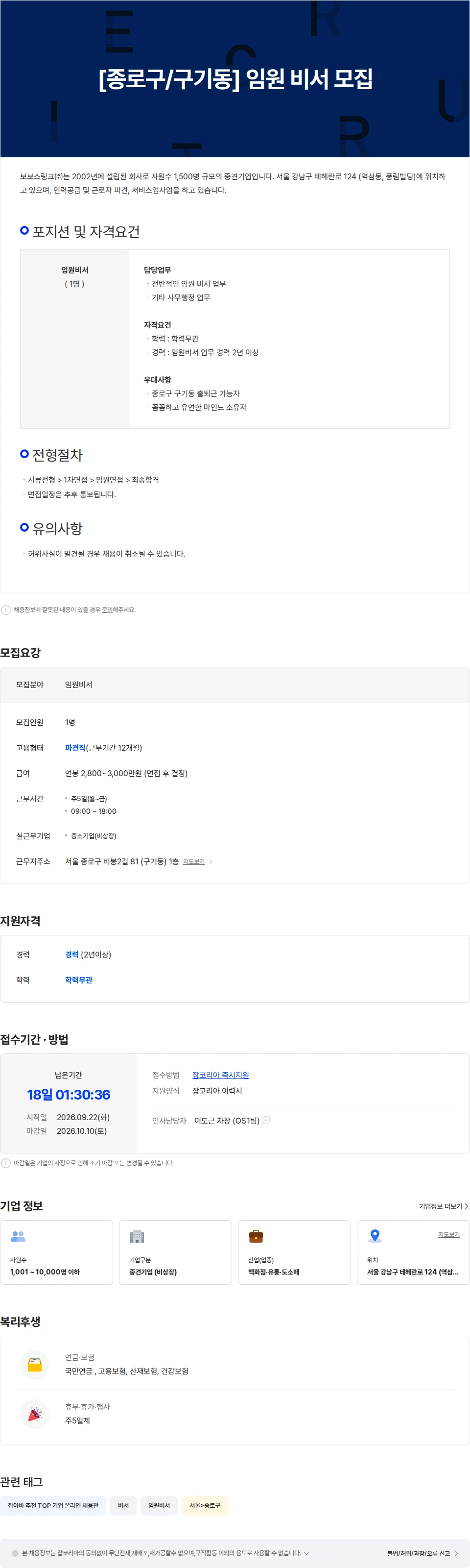Click the info icon before 채용정보에 잘못된 내용
The height and width of the screenshot is (1568, 470).
coord(5,609)
